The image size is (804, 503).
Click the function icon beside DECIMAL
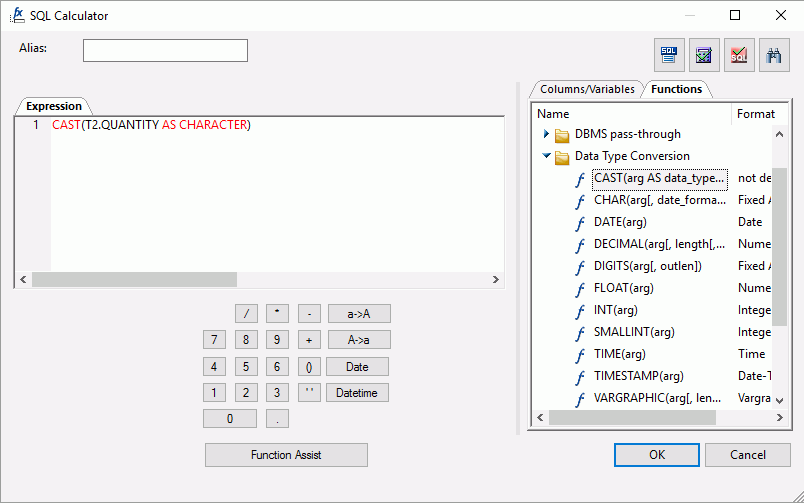pyautogui.click(x=580, y=246)
